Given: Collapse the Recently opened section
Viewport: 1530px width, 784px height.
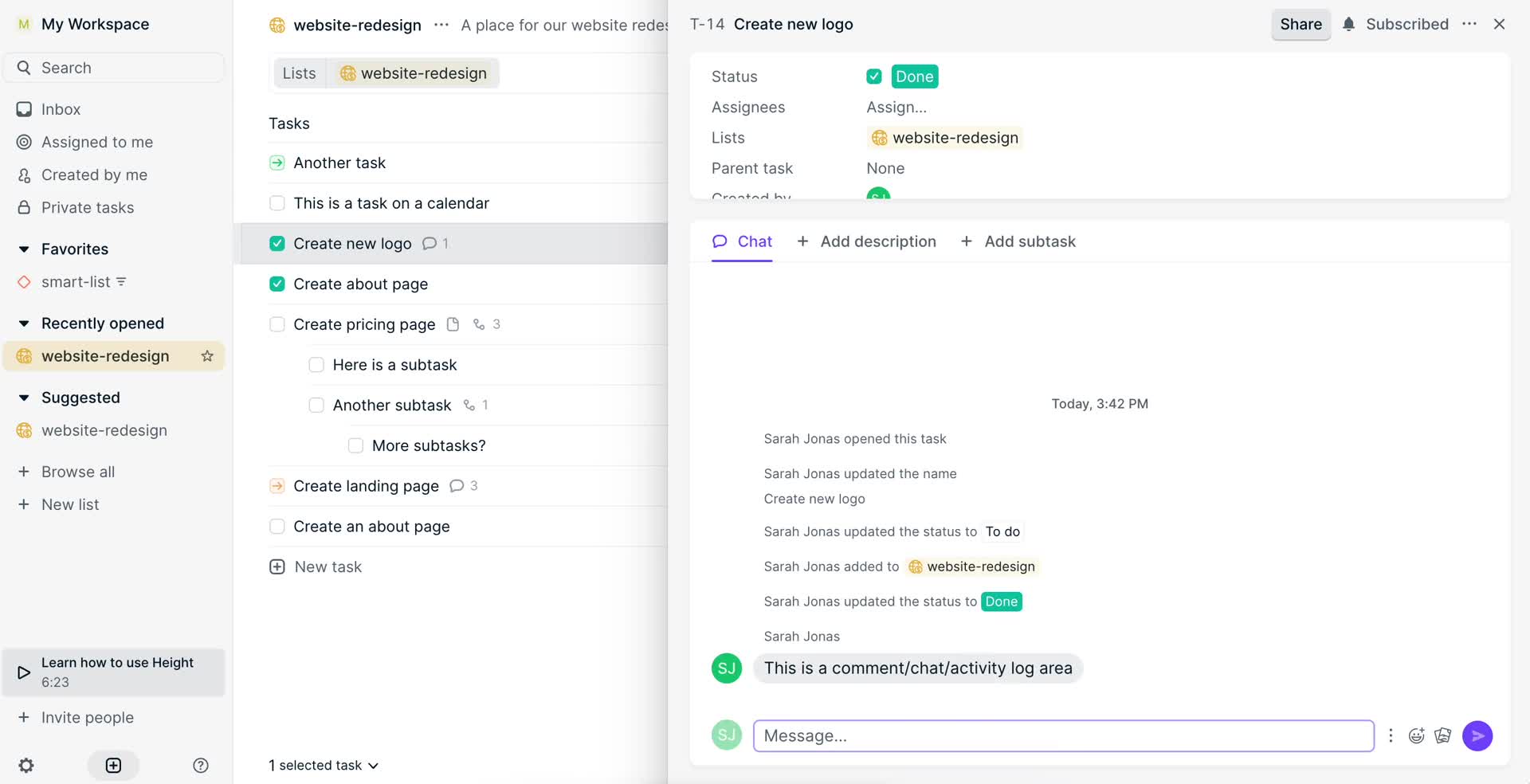Looking at the screenshot, I should point(24,323).
